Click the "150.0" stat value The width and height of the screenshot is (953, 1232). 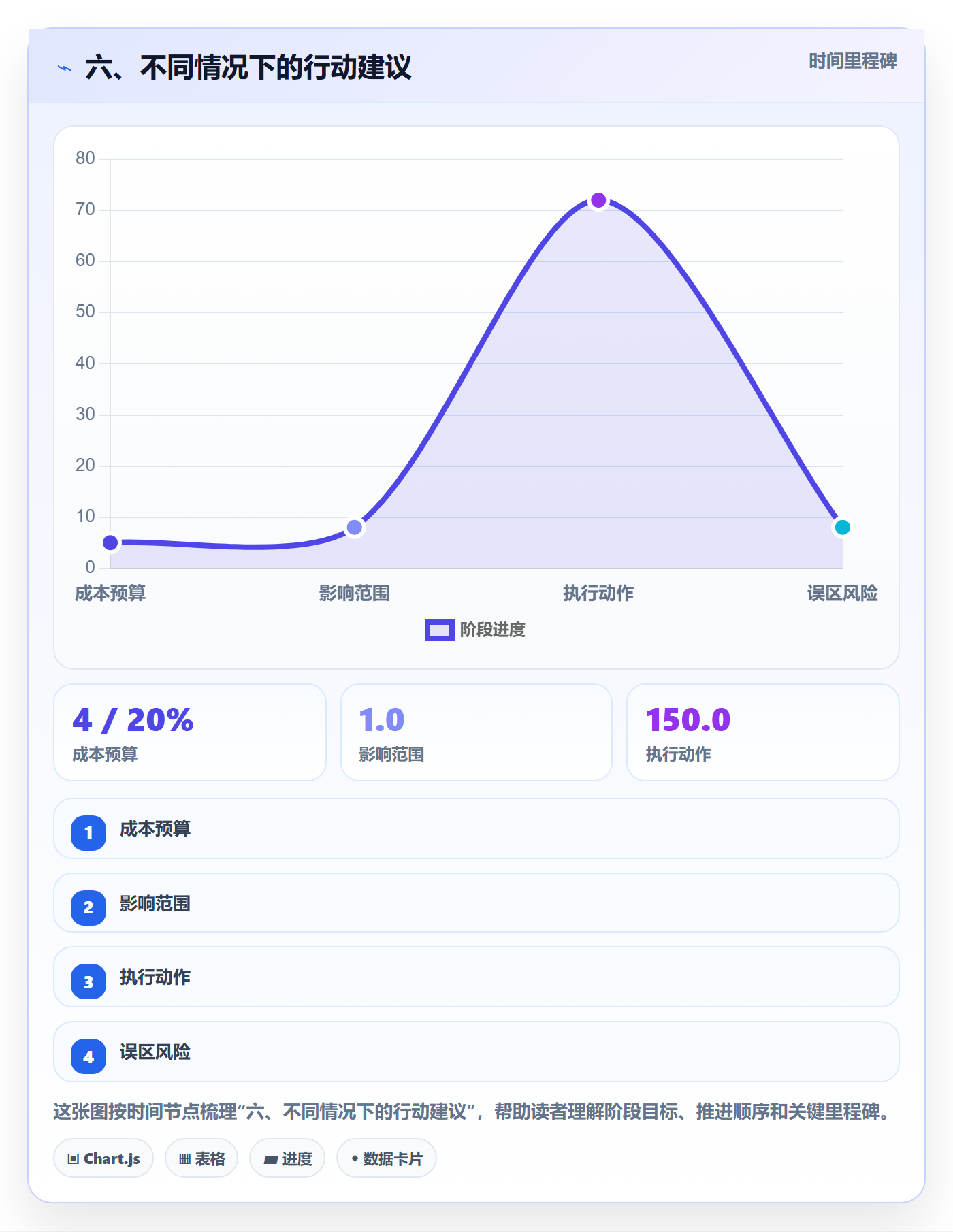688,719
